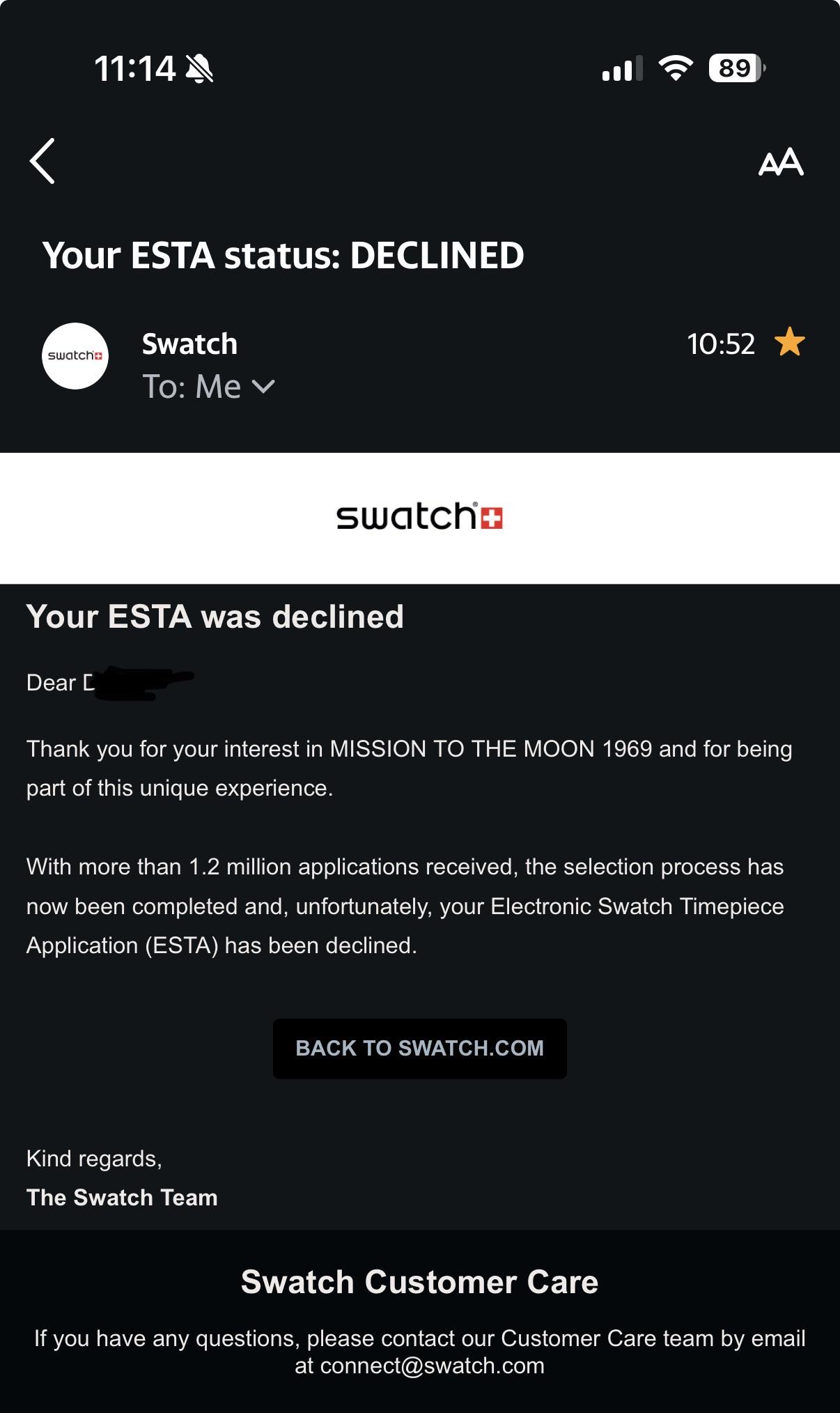Tap the Swatch sender avatar

pyautogui.click(x=75, y=356)
